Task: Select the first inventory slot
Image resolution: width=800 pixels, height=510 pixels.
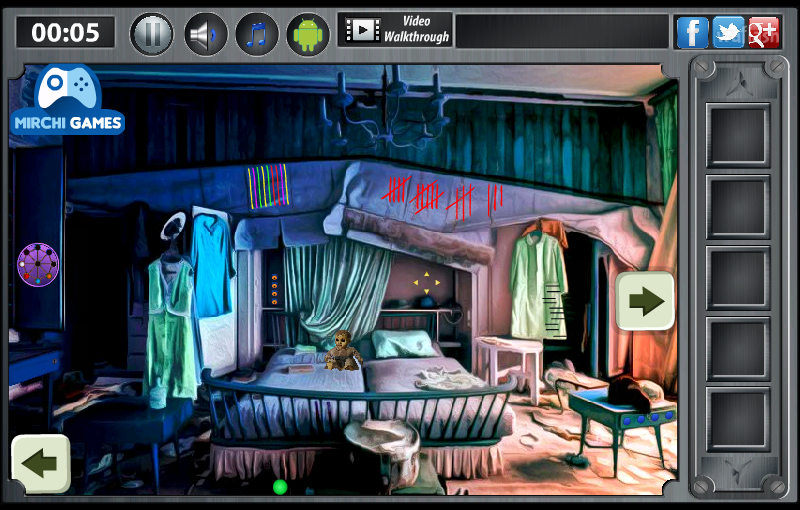Action: tap(738, 135)
